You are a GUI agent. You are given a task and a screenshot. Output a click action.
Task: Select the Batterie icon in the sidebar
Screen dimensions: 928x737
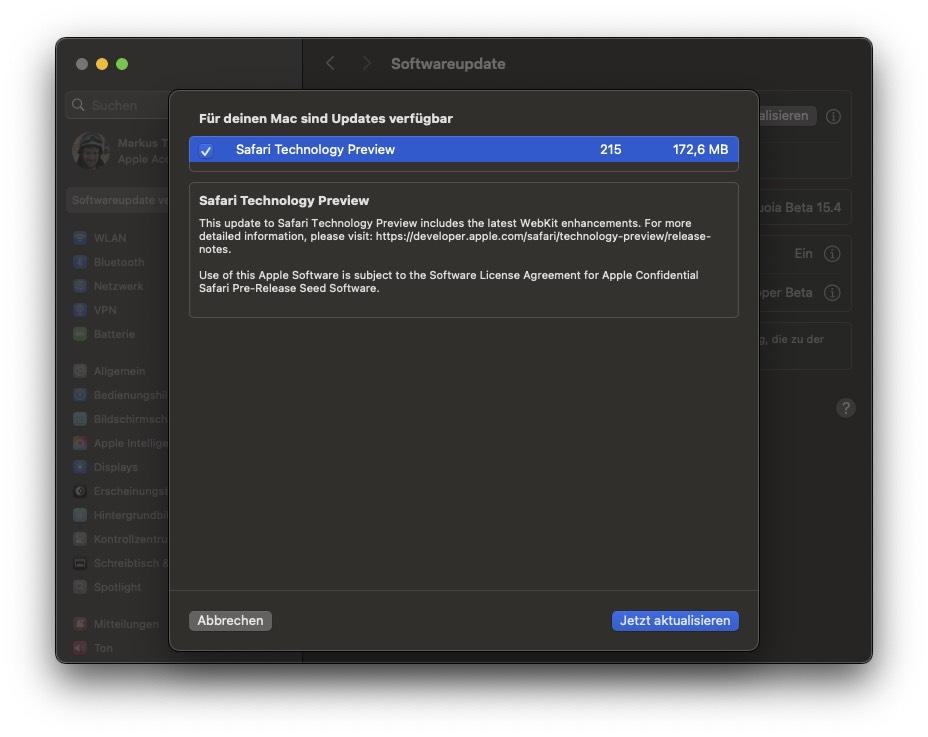point(80,334)
